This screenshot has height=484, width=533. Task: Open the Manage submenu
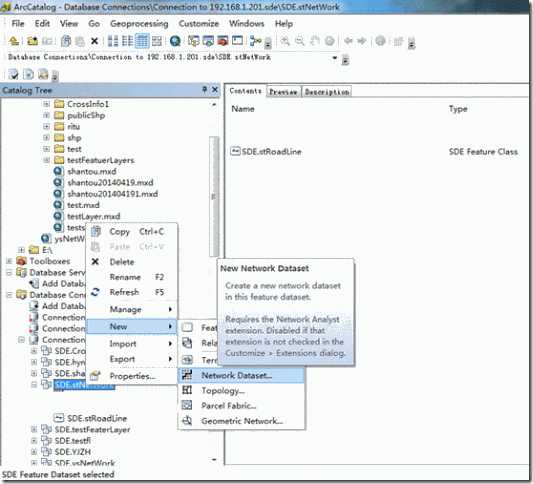pos(132,309)
